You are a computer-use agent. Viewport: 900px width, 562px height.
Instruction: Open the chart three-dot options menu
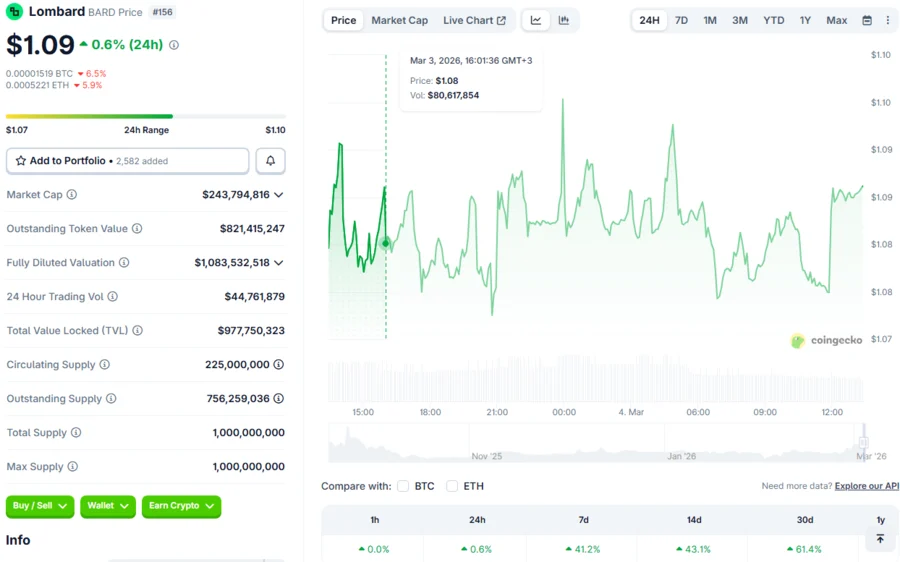point(887,20)
